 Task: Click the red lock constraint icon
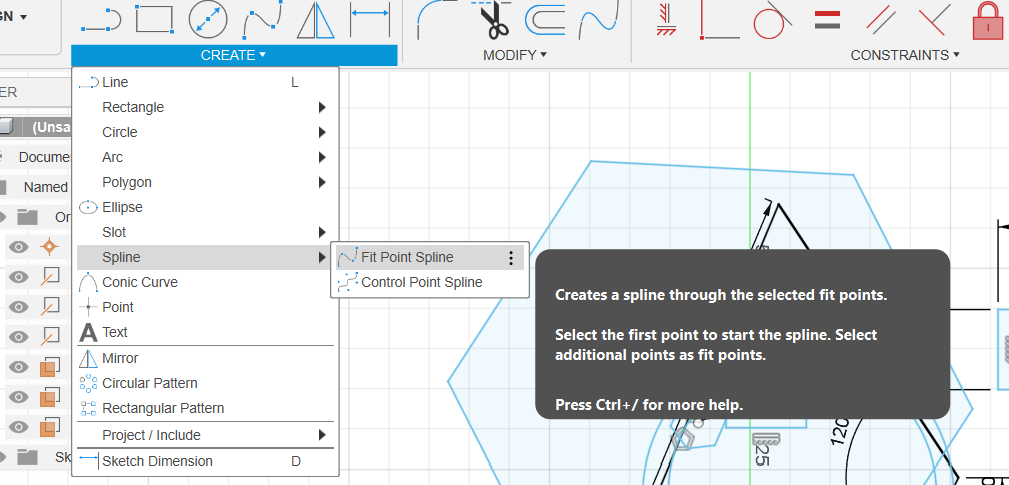tap(989, 19)
